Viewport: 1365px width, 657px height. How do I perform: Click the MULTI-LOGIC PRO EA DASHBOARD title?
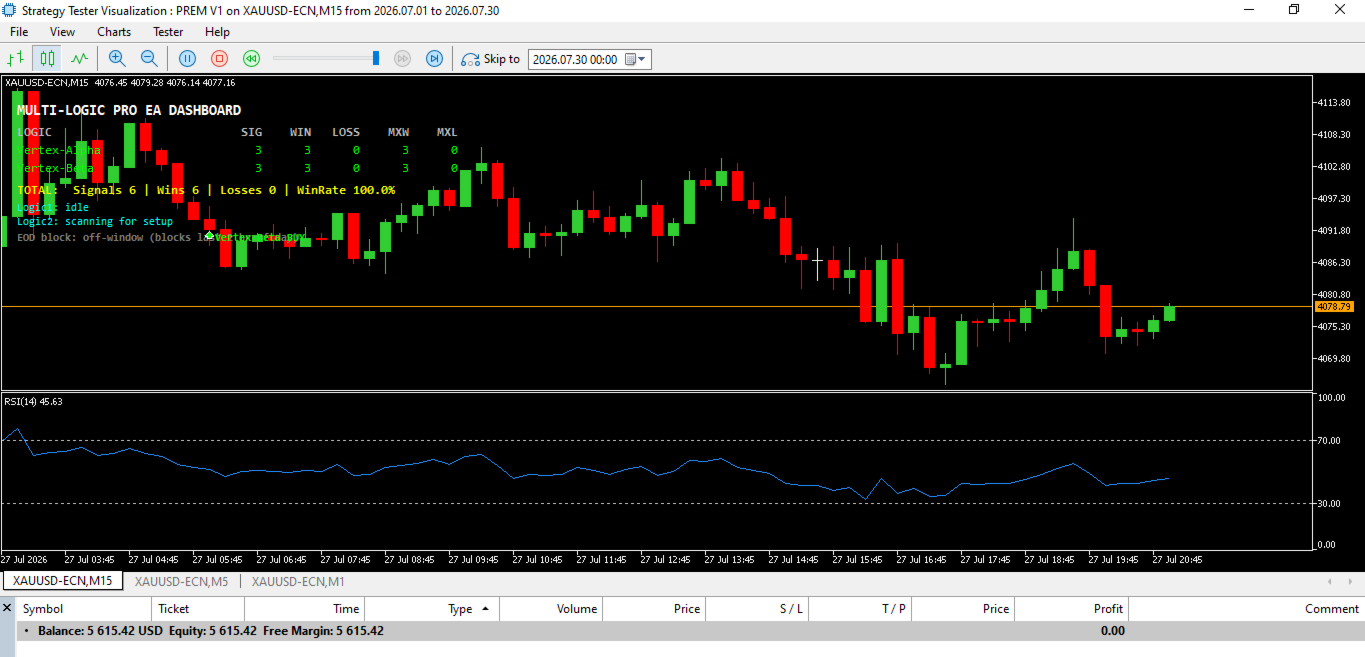[129, 110]
